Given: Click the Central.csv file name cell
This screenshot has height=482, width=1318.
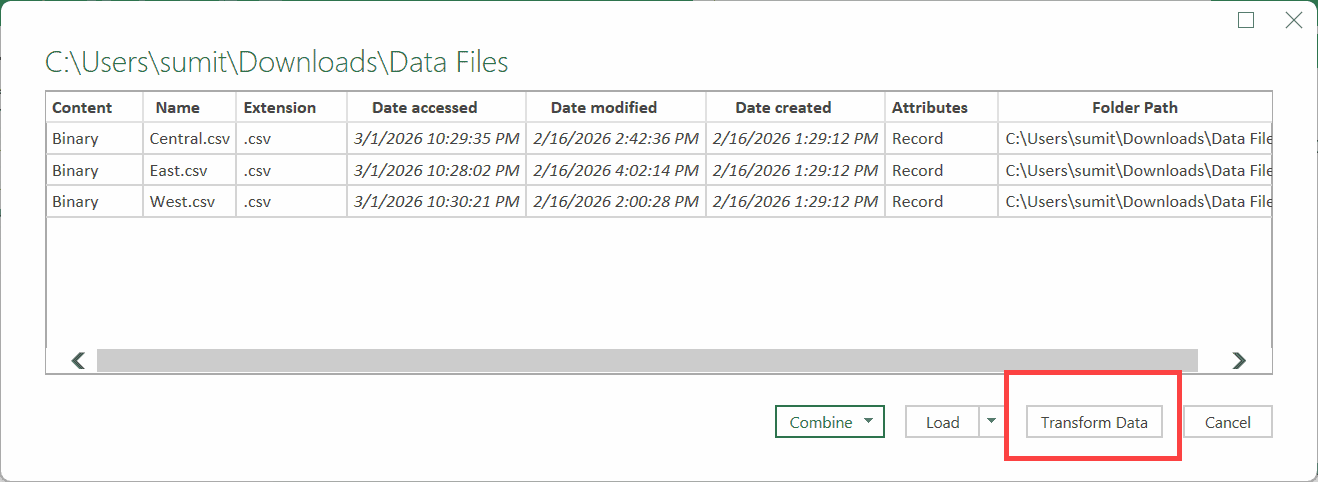Looking at the screenshot, I should [x=190, y=139].
